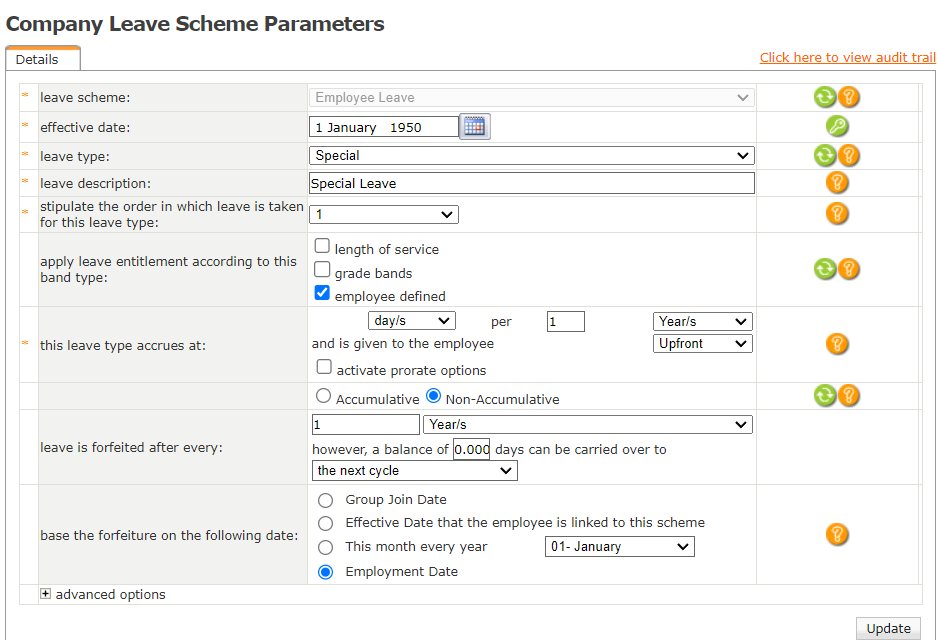Image resolution: width=938 pixels, height=641 pixels.
Task: Open the effective date calendar picker
Action: tap(474, 127)
